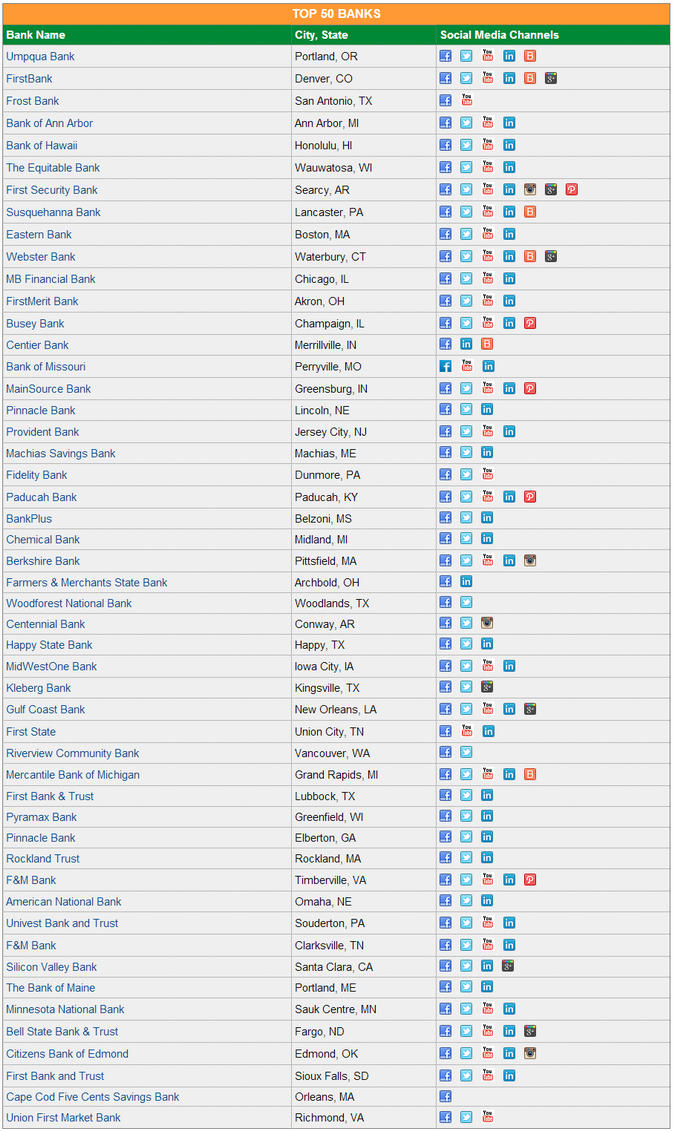The image size is (675, 1132).
Task: Click the Machias Savings Bank link
Action: tap(61, 453)
